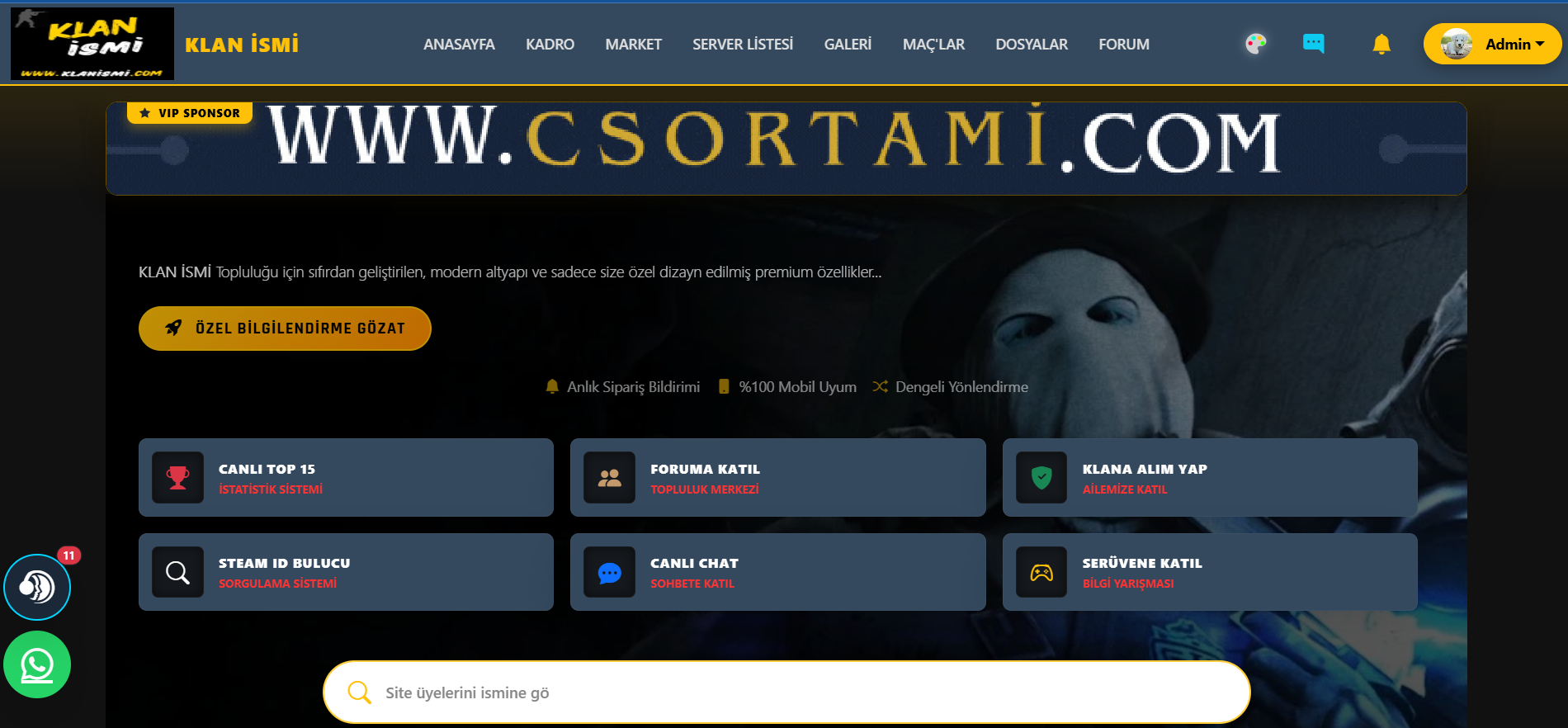The width and height of the screenshot is (1568, 728).
Task: Click the trophy icon for Canlı Top 15
Action: point(177,478)
